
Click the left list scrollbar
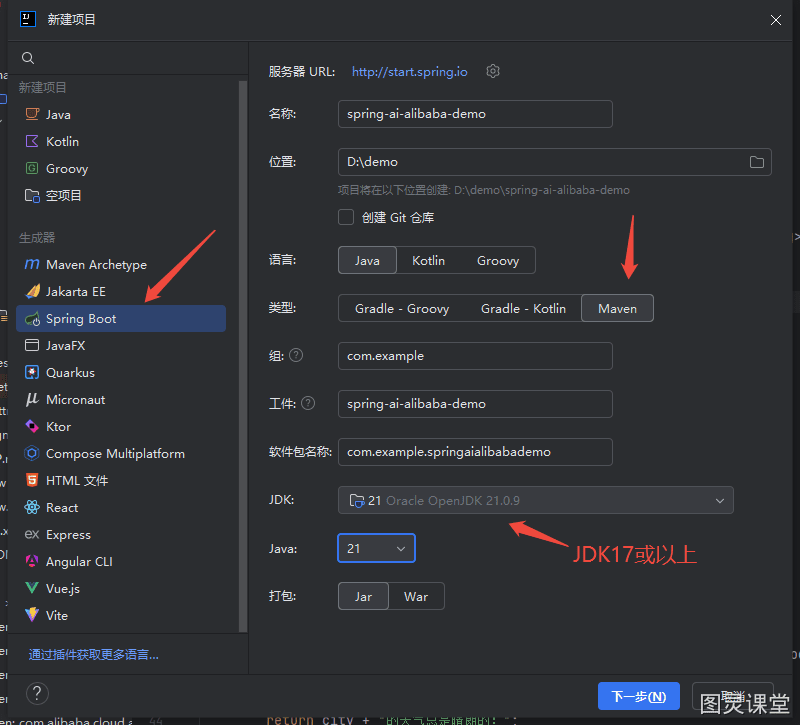click(x=243, y=356)
